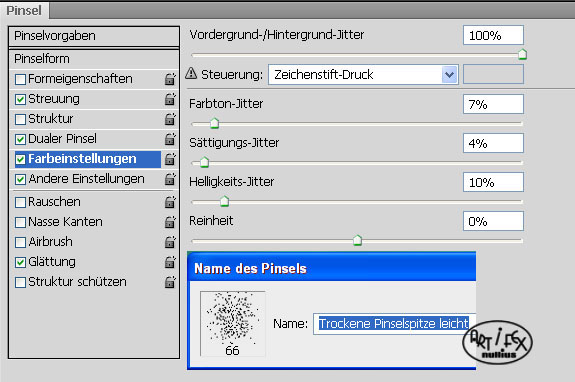Switch to the Pinsel panel tab
This screenshot has width=575, height=382.
tap(24, 10)
